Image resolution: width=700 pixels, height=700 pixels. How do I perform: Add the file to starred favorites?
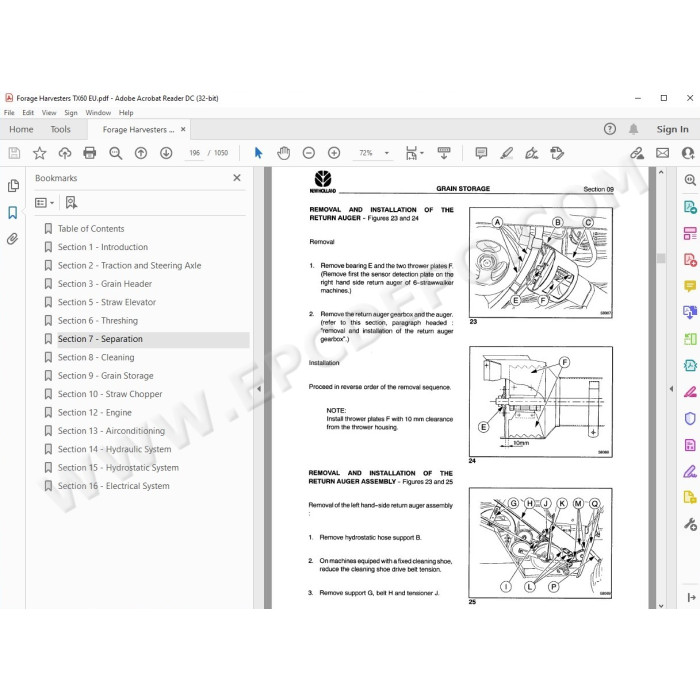[x=39, y=153]
